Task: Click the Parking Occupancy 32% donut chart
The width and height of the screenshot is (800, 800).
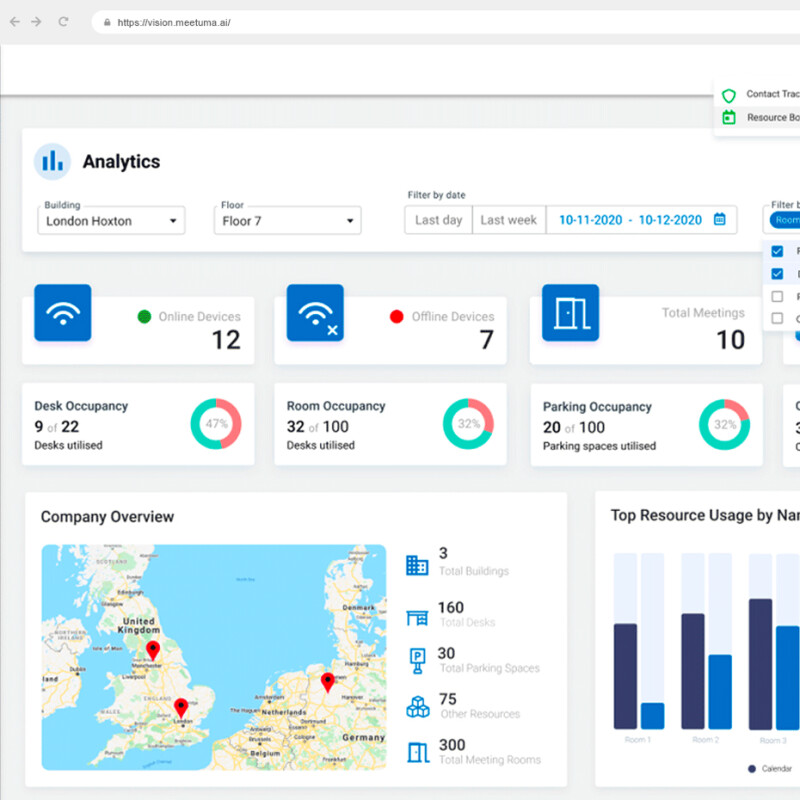Action: 724,424
